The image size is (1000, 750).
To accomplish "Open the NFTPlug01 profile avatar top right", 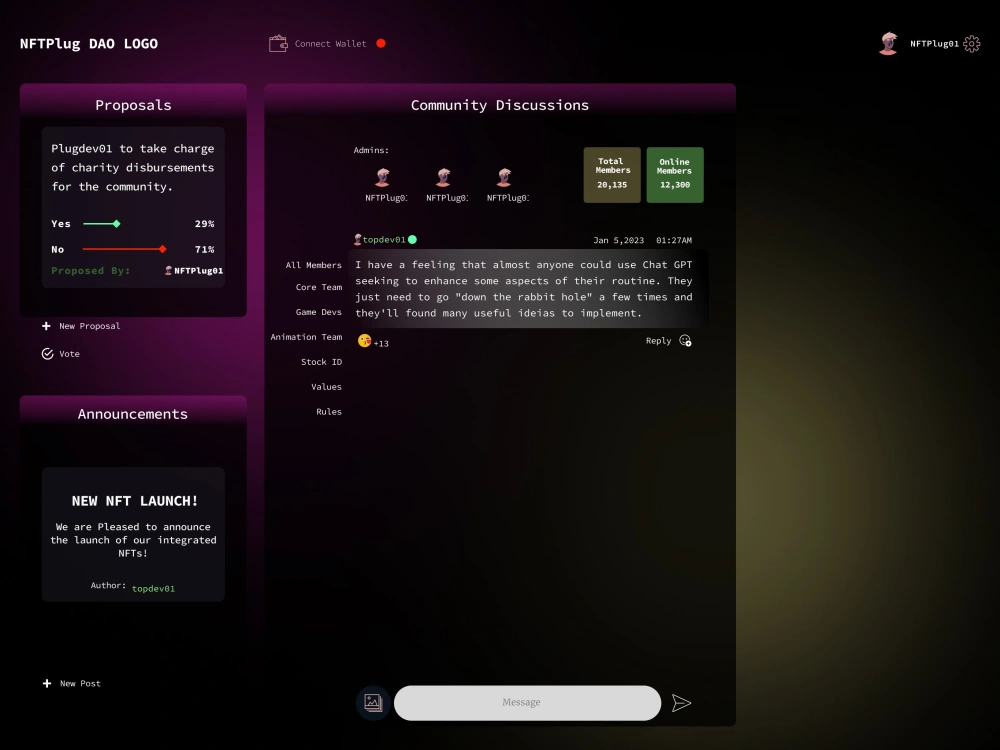I will (888, 43).
